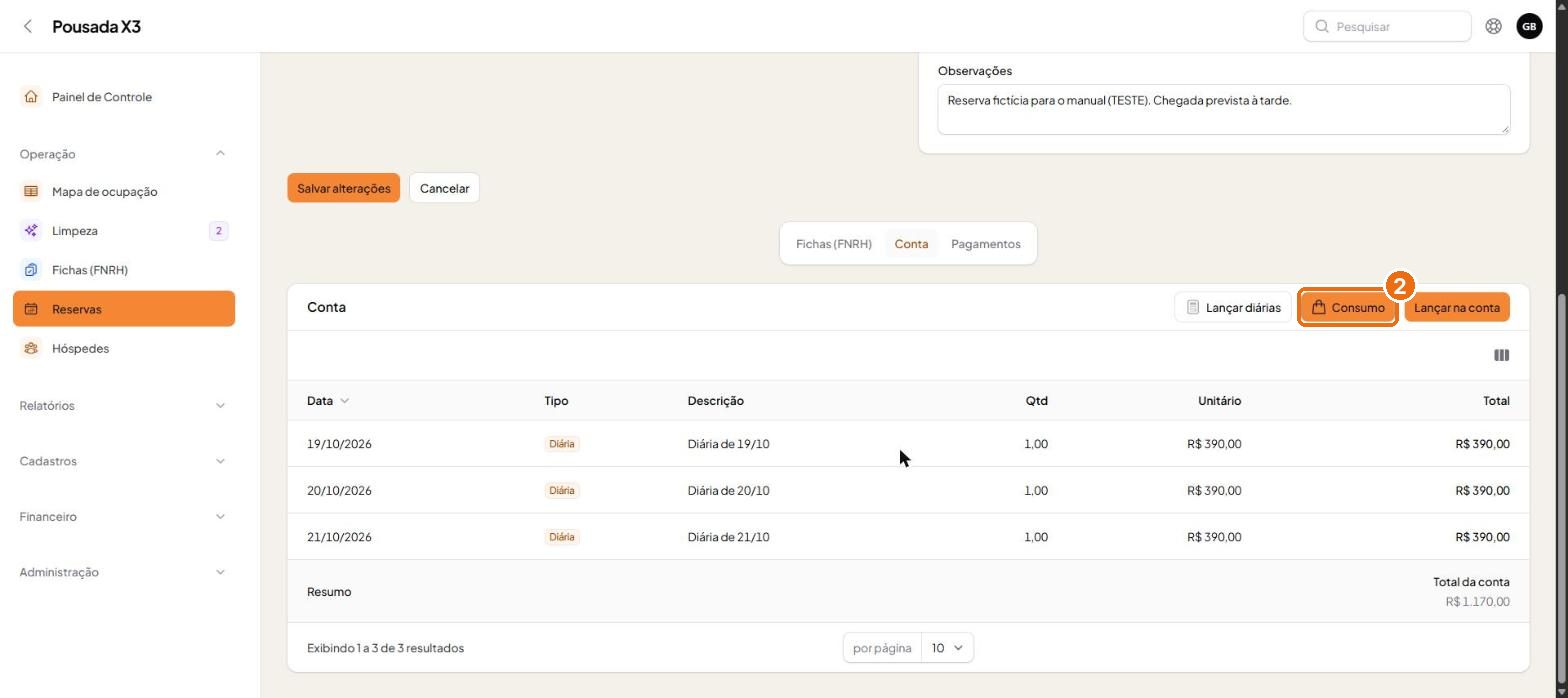Viewport: 1568px width, 698px height.
Task: Select the Conta tab
Action: click(911, 244)
